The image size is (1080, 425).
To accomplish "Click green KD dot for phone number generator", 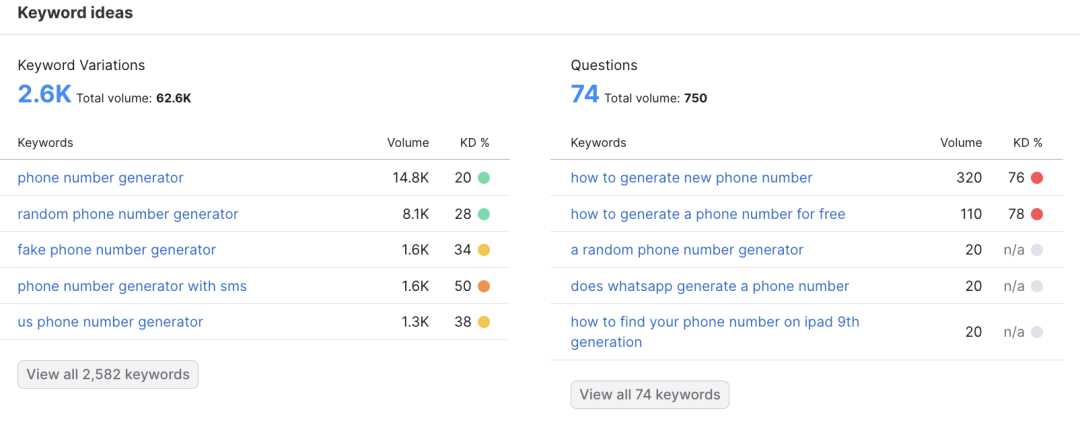I will point(483,178).
